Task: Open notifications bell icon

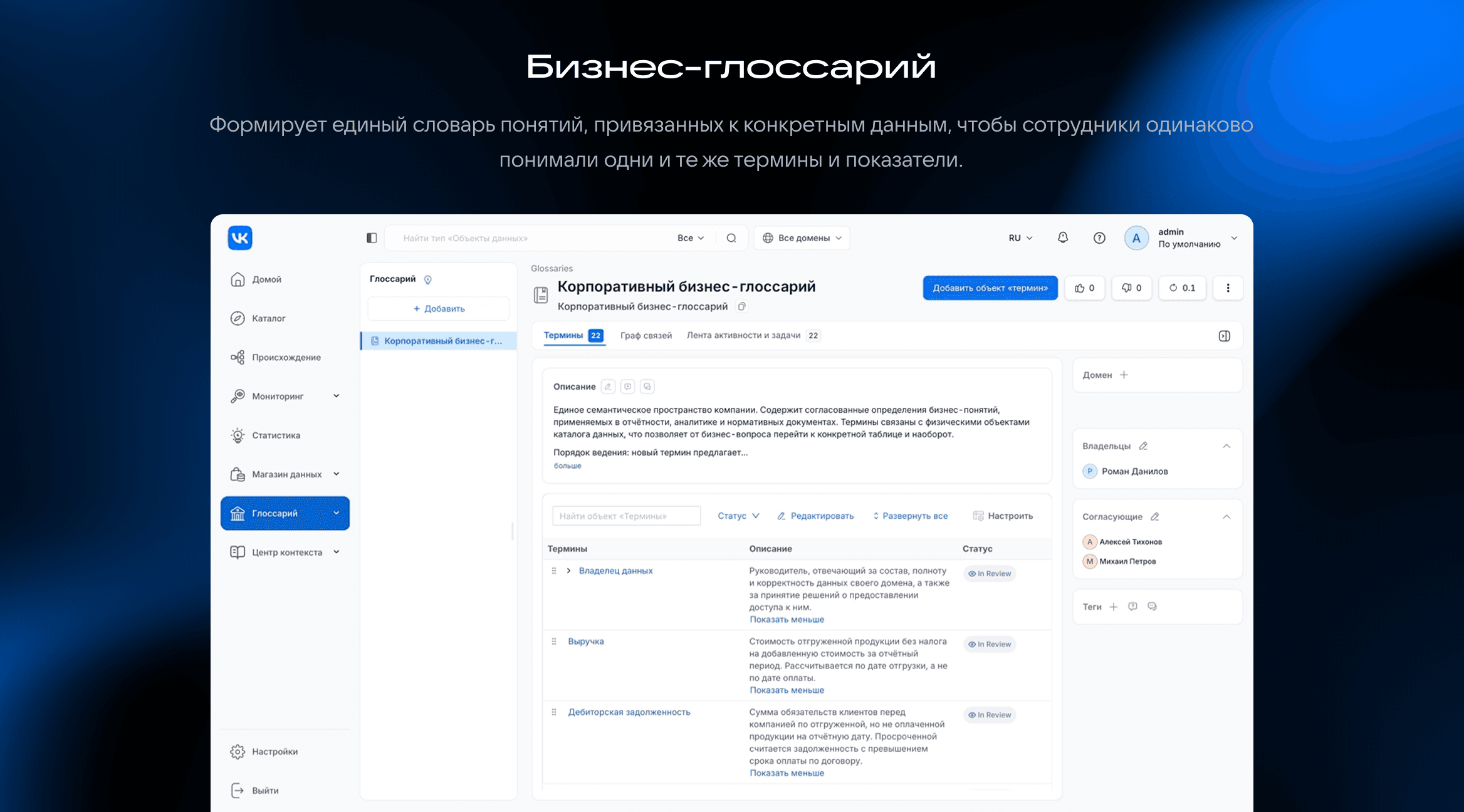Action: point(1063,237)
